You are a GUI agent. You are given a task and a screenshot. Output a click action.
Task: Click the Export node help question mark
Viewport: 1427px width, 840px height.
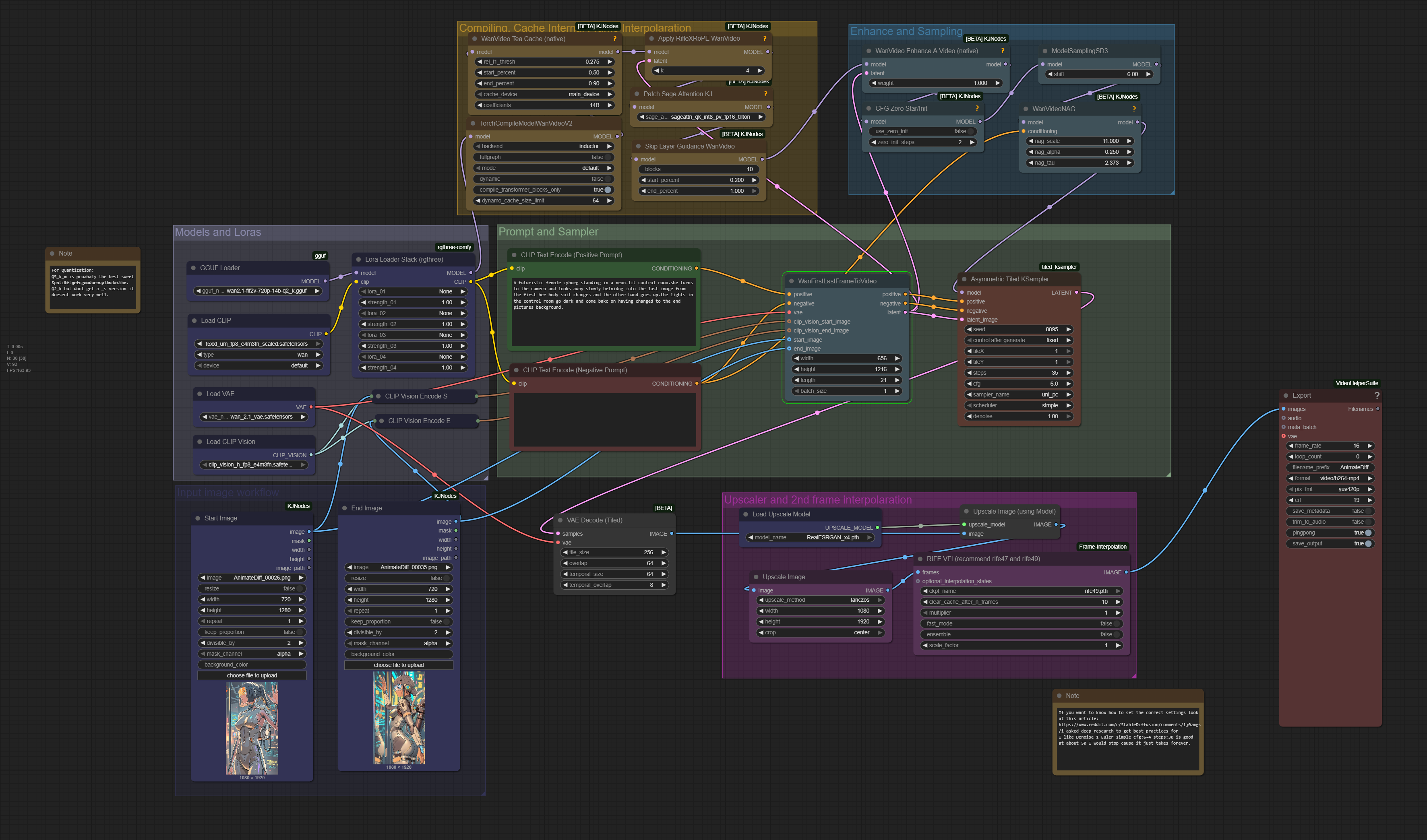click(x=1377, y=396)
